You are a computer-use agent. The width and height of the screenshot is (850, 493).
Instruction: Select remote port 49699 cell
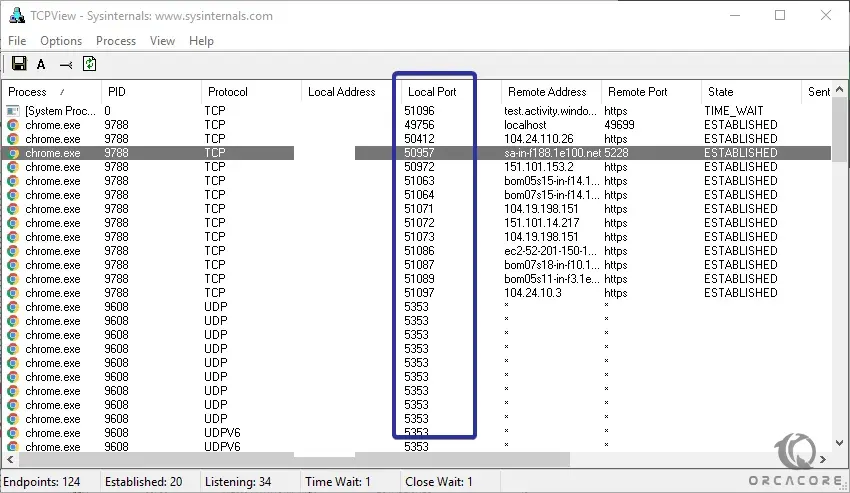point(619,125)
